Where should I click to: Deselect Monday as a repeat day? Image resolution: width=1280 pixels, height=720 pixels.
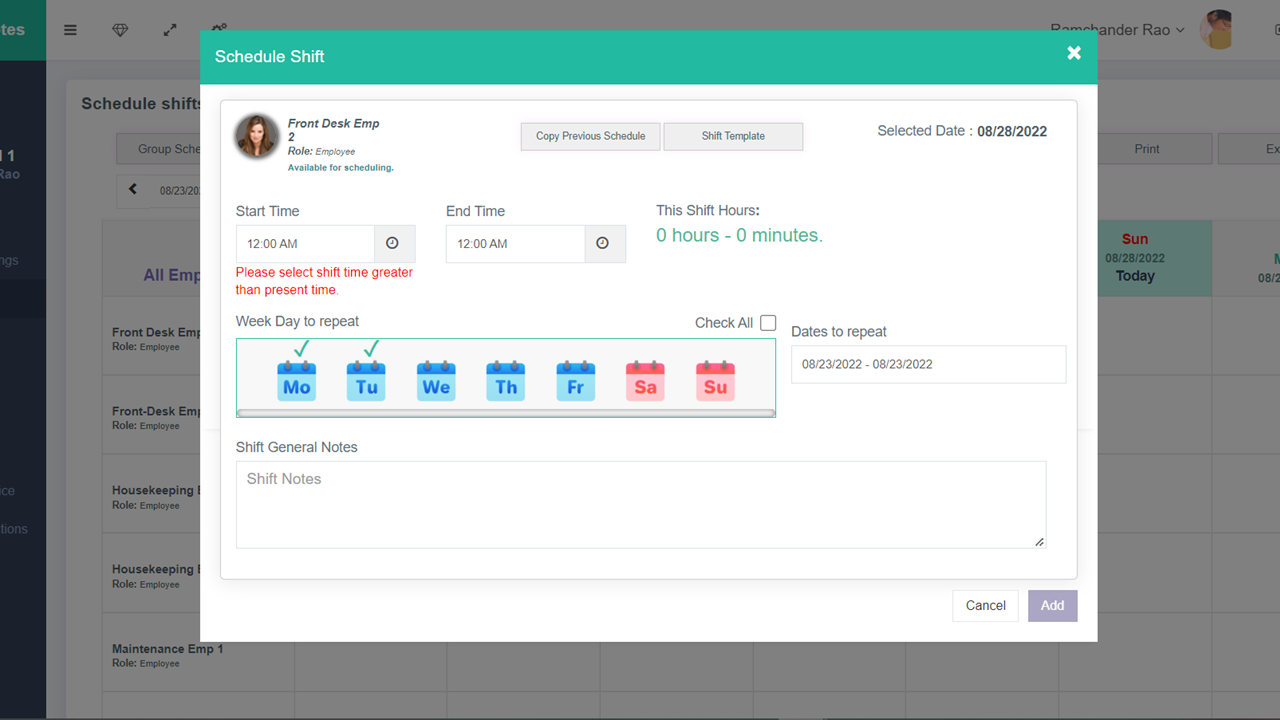[x=296, y=378]
